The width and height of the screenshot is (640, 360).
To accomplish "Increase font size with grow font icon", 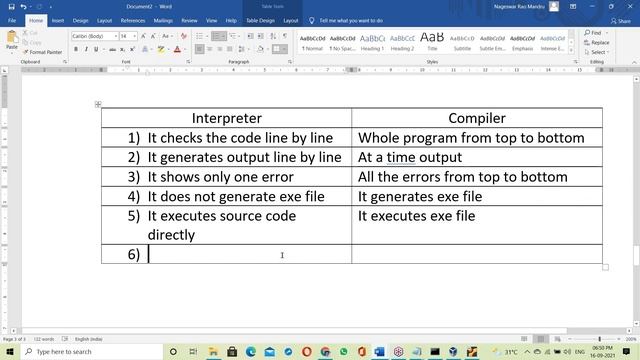I will click(143, 36).
